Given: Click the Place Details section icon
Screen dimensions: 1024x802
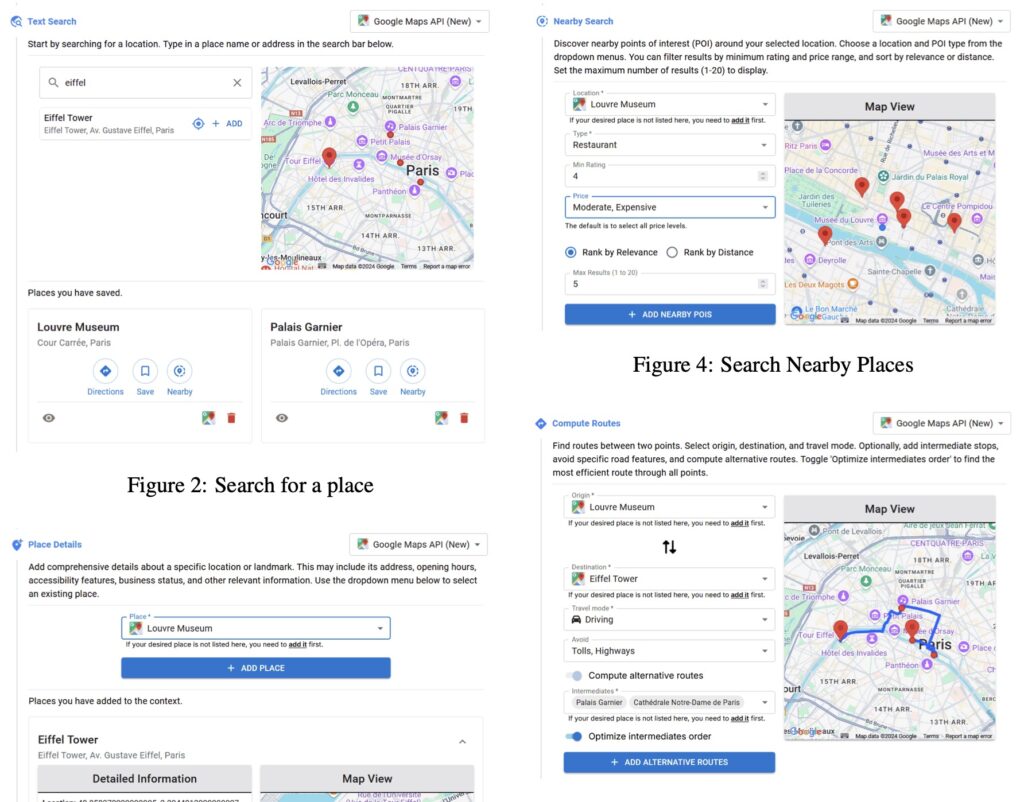Looking at the screenshot, I should coord(17,545).
